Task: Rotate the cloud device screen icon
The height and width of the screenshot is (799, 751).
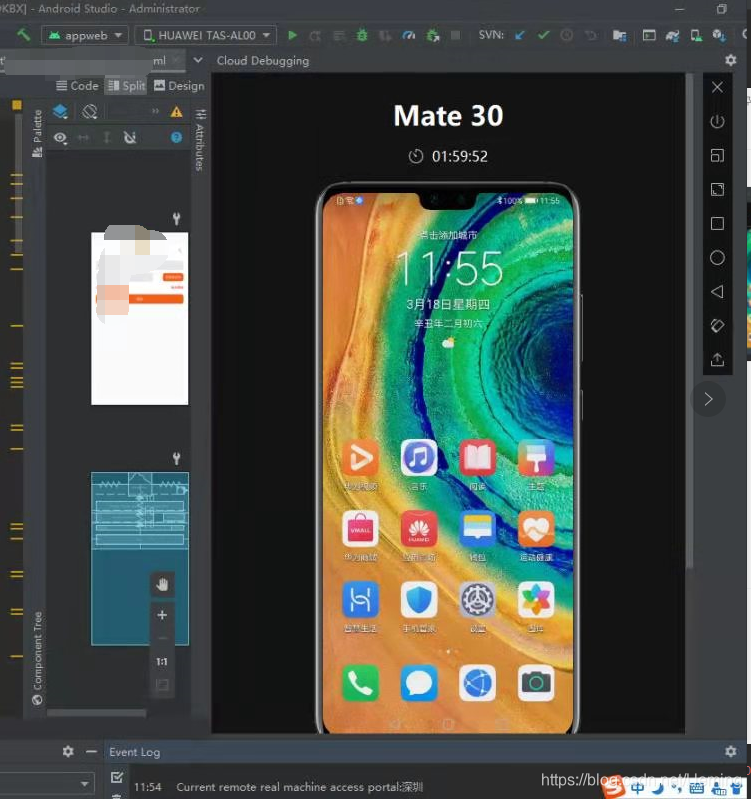Action: pyautogui.click(x=717, y=326)
